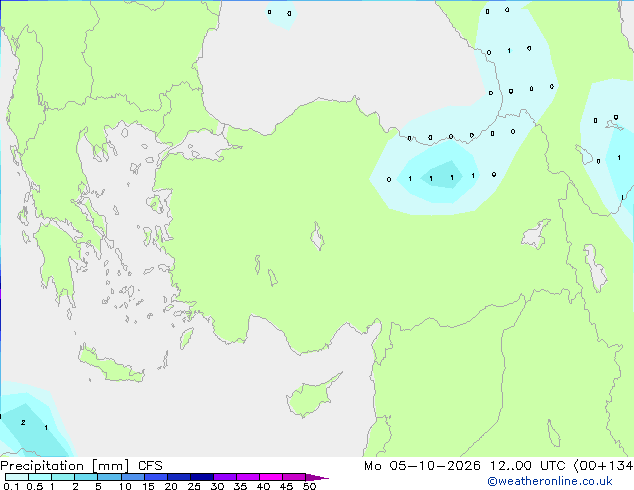634x490 pixels.
Task: Select the legend swatch between 40 and 45
Action: 270,477
